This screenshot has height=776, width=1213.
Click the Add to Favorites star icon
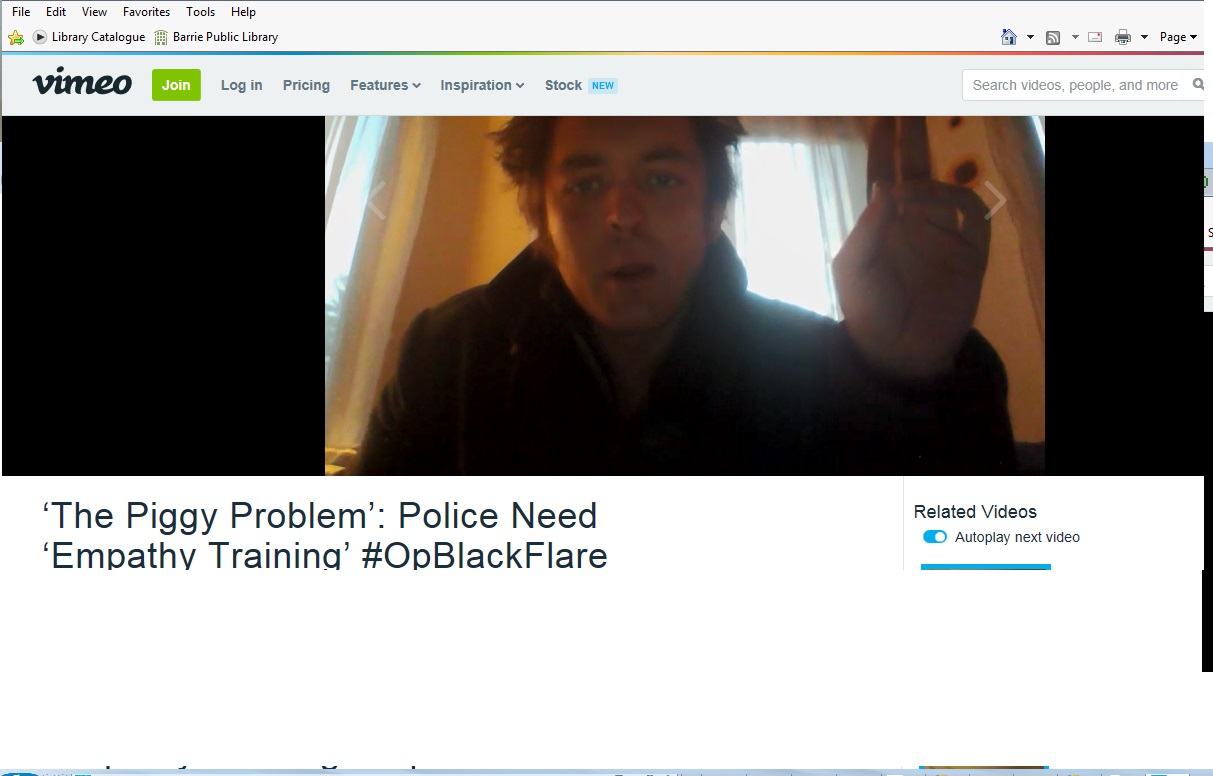coord(16,37)
